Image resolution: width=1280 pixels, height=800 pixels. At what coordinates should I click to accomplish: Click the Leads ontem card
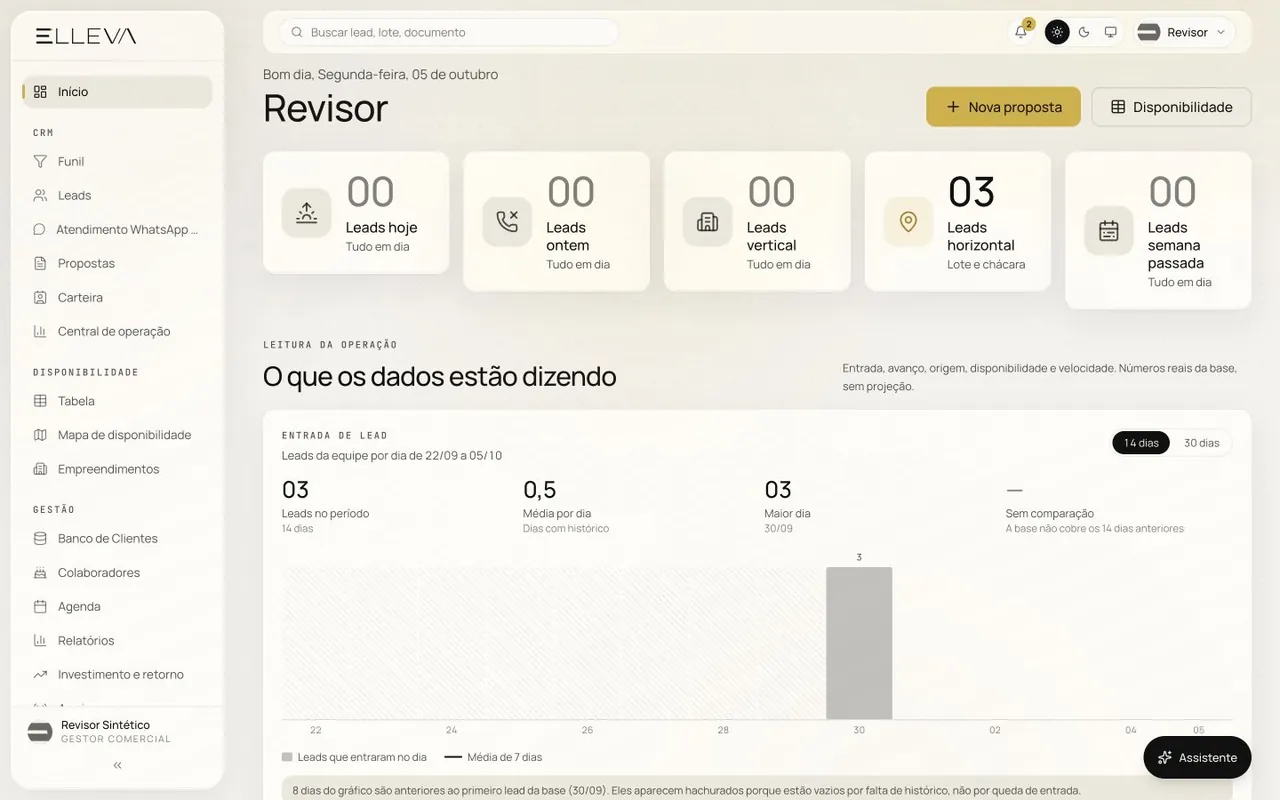point(557,221)
